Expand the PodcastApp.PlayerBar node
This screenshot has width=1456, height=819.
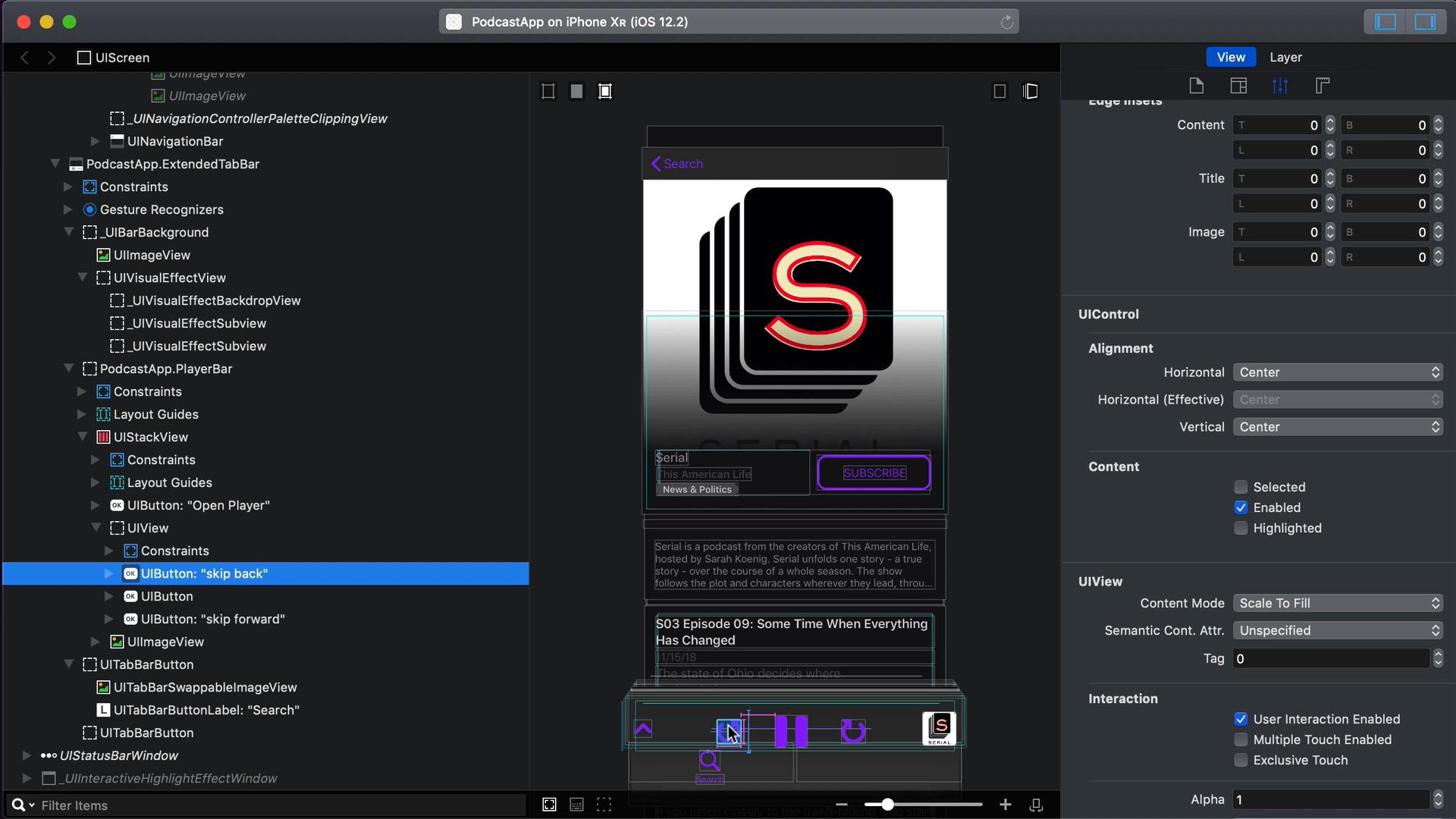[x=67, y=368]
